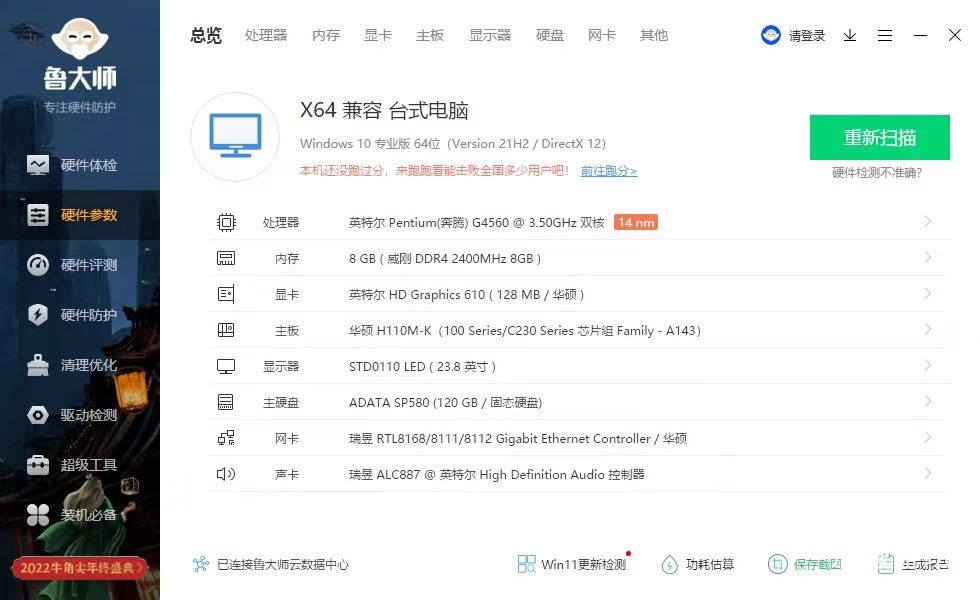Click the ADATA SP580 disk text
This screenshot has height=600, width=980.
click(x=445, y=402)
